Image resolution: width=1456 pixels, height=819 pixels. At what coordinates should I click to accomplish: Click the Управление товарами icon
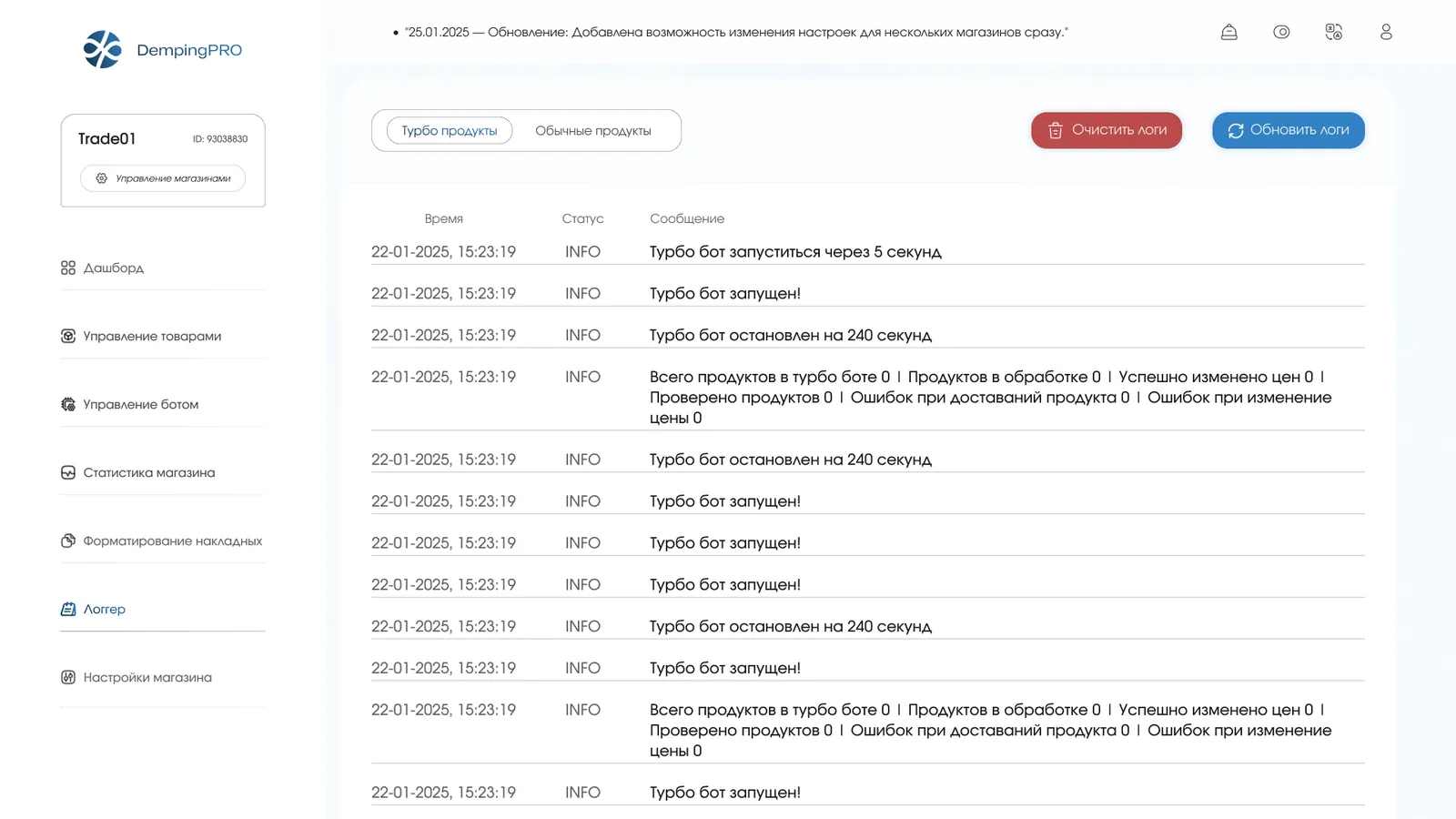[68, 336]
